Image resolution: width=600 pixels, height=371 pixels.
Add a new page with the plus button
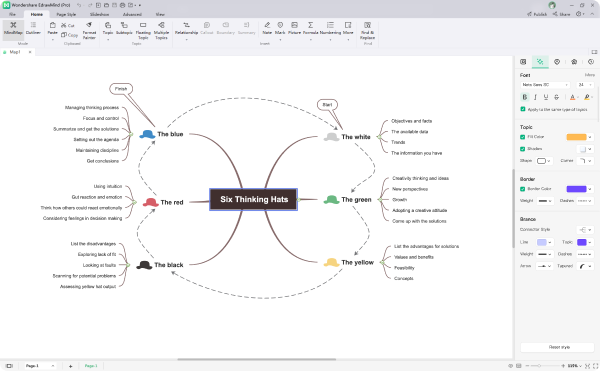[70, 366]
